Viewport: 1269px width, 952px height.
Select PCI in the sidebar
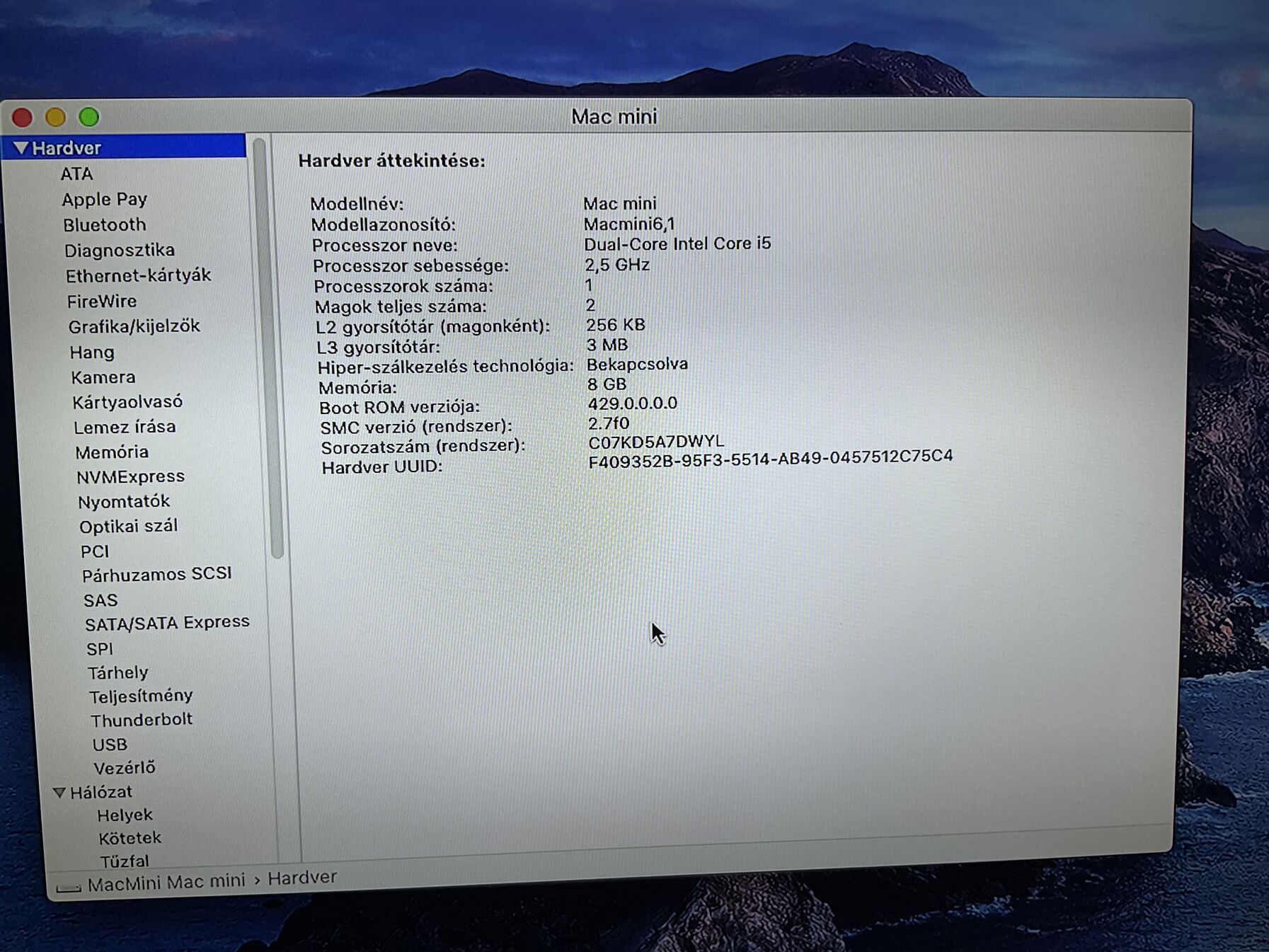coord(95,551)
